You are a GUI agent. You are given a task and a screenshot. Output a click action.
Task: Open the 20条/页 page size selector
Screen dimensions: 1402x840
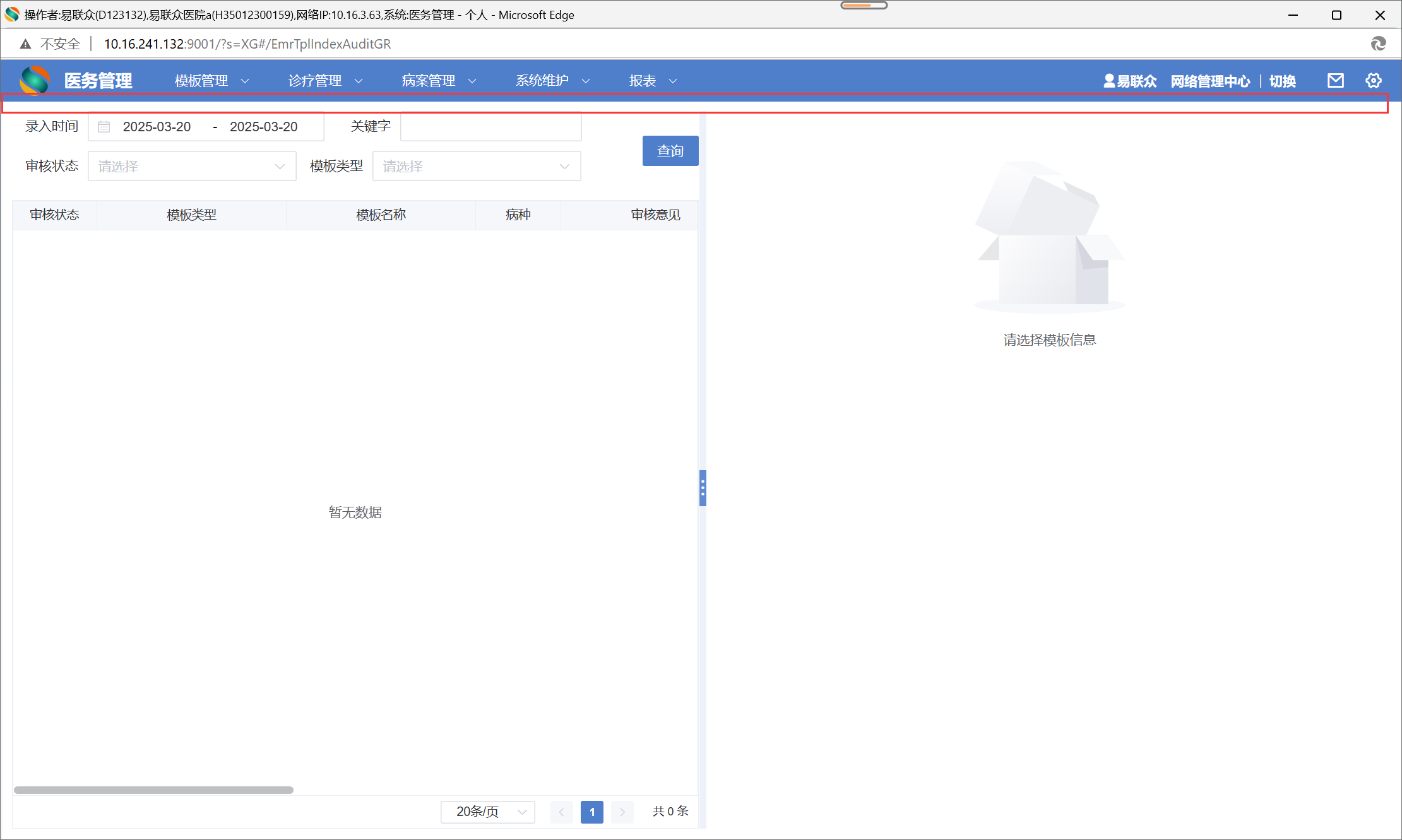(x=488, y=812)
